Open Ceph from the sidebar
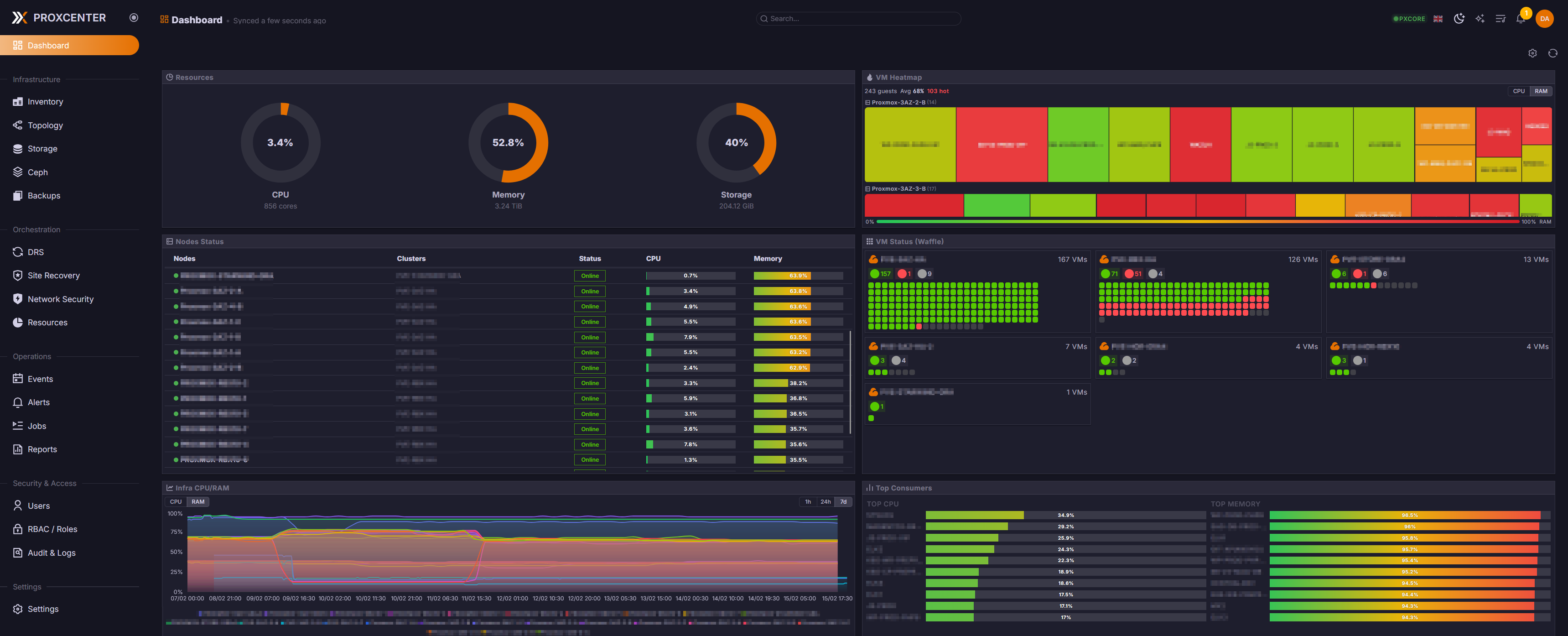The height and width of the screenshot is (636, 1568). pos(37,172)
